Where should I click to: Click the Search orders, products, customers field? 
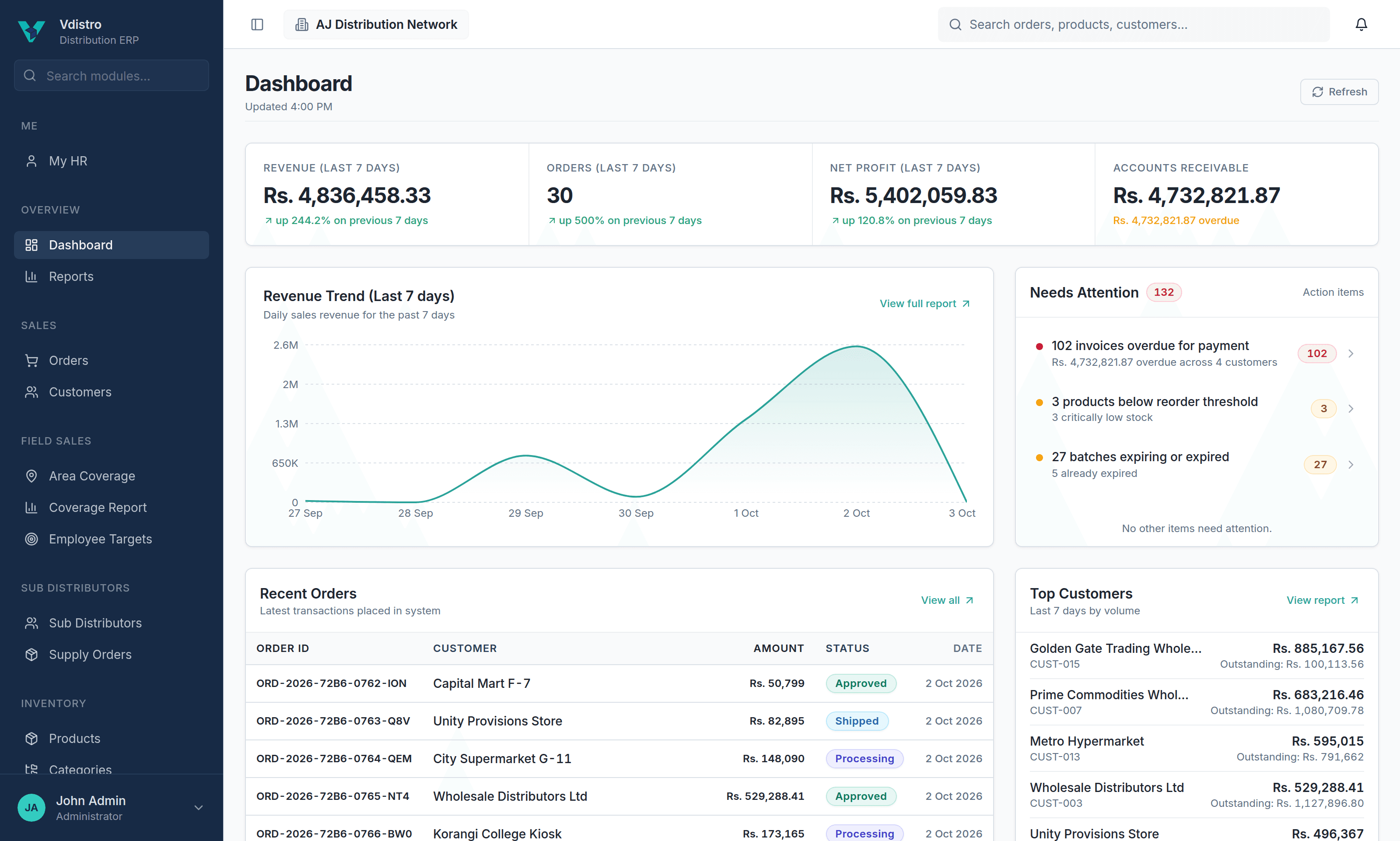coord(1134,25)
